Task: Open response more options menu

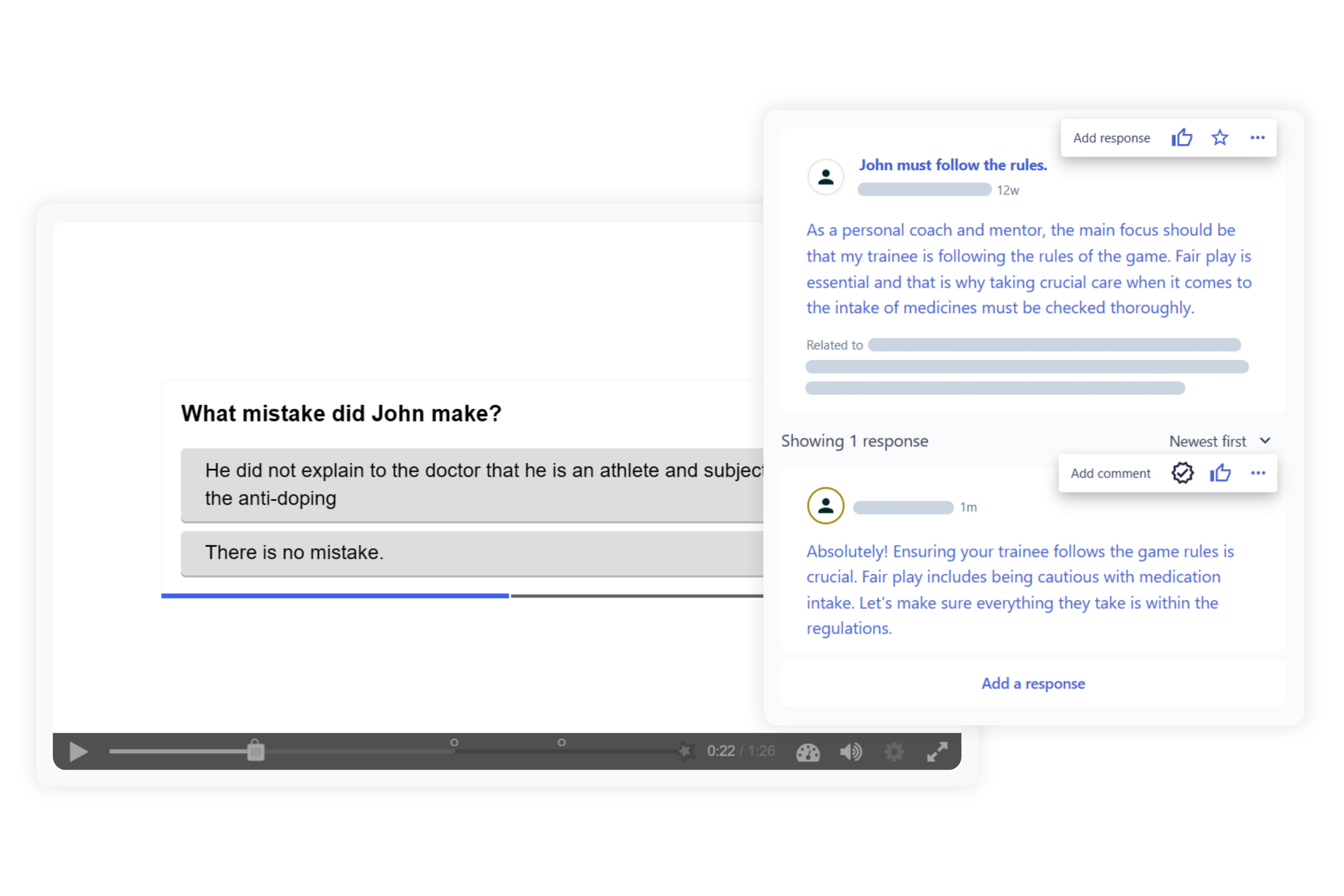Action: 1258,473
